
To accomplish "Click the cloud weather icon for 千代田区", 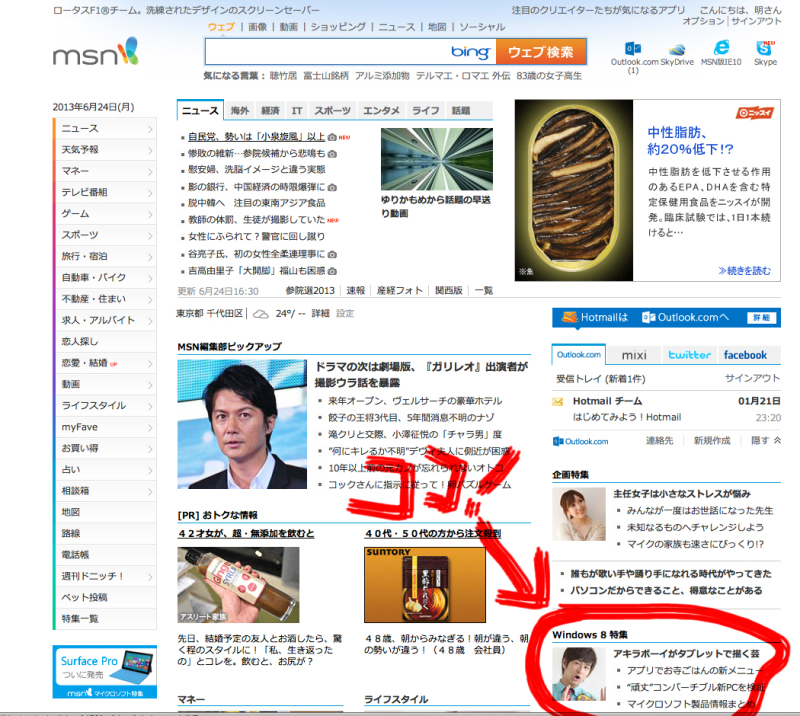I will click(x=260, y=313).
